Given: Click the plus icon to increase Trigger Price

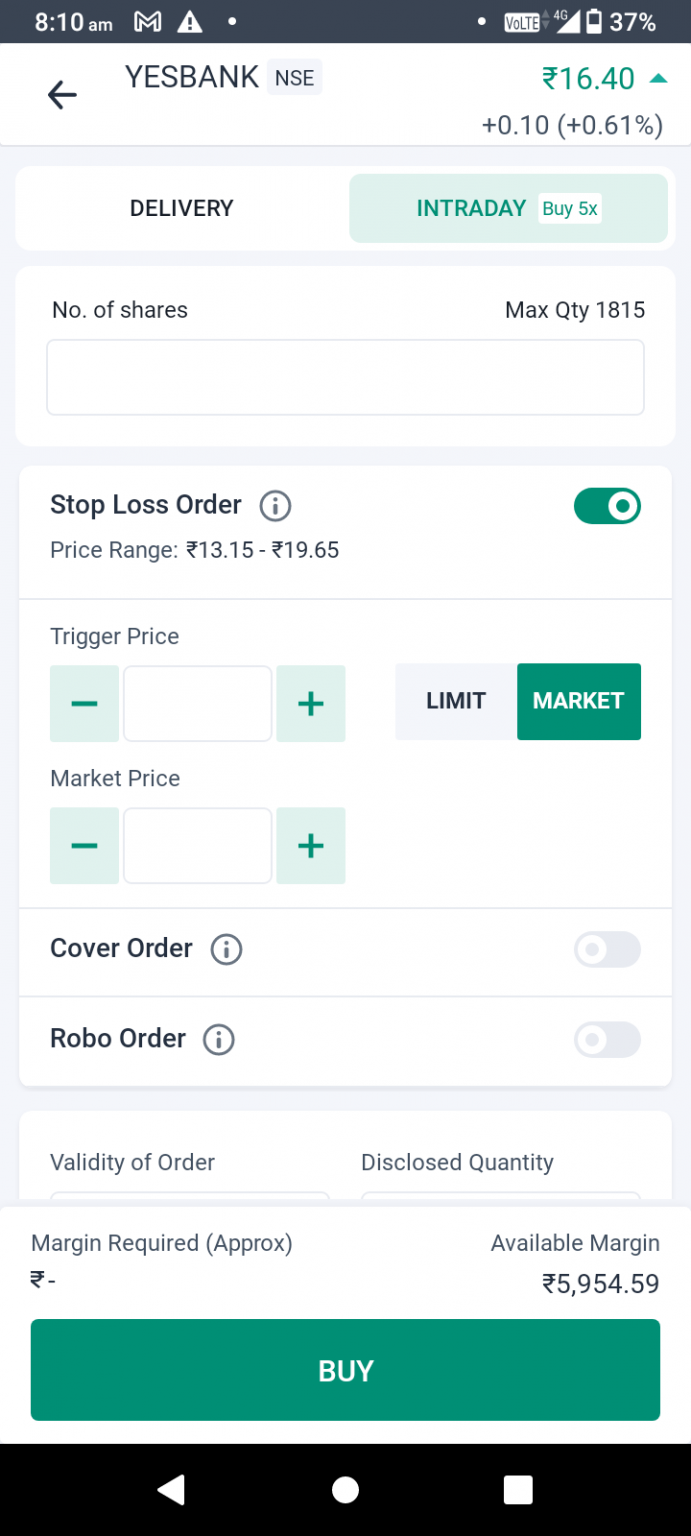Looking at the screenshot, I should point(311,703).
